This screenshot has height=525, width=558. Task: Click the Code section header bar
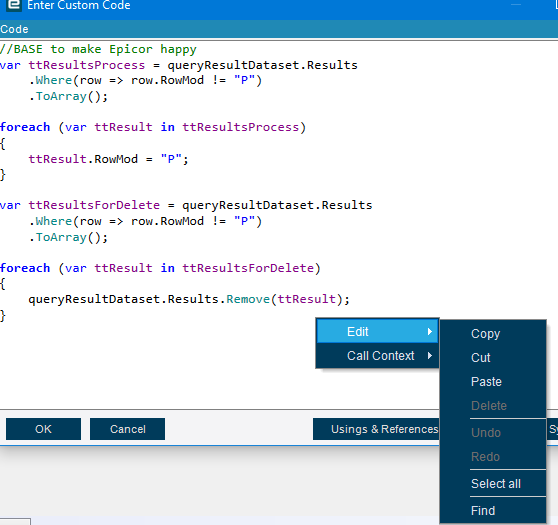pos(279,29)
